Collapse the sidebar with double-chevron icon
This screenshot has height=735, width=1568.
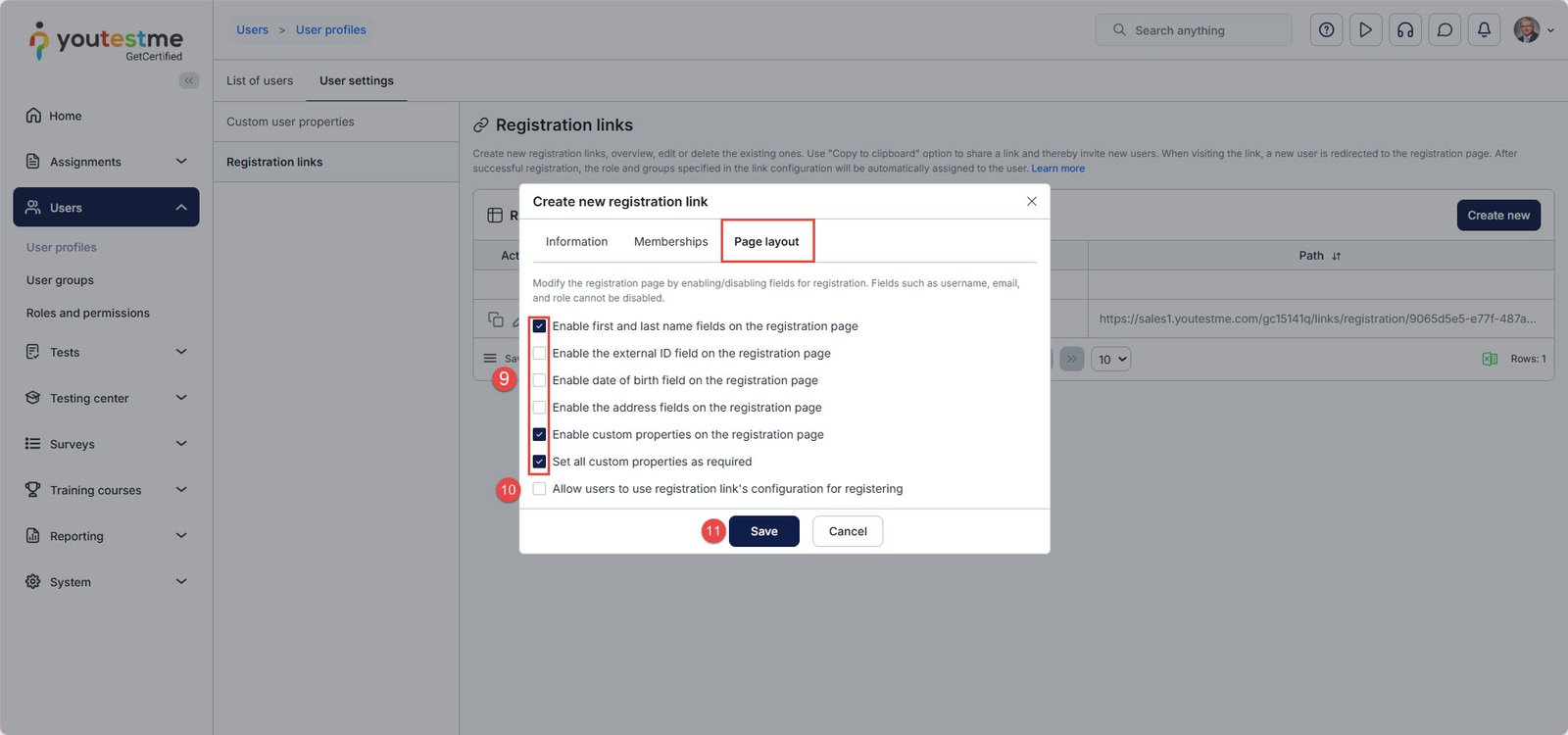tap(189, 80)
